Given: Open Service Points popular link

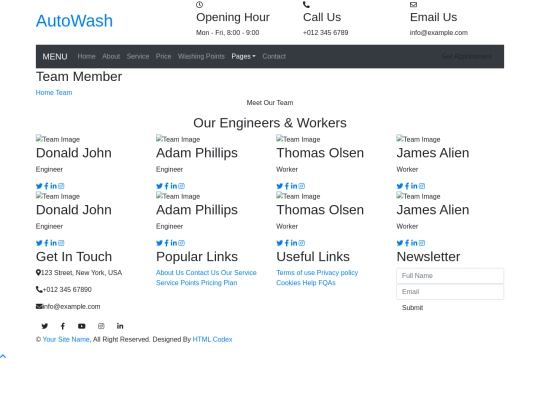Looking at the screenshot, I should (x=178, y=283).
